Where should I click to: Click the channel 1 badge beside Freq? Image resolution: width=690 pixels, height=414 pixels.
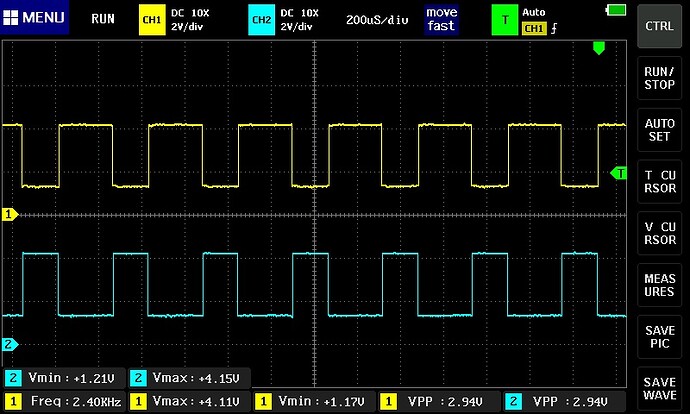pyautogui.click(x=13, y=401)
